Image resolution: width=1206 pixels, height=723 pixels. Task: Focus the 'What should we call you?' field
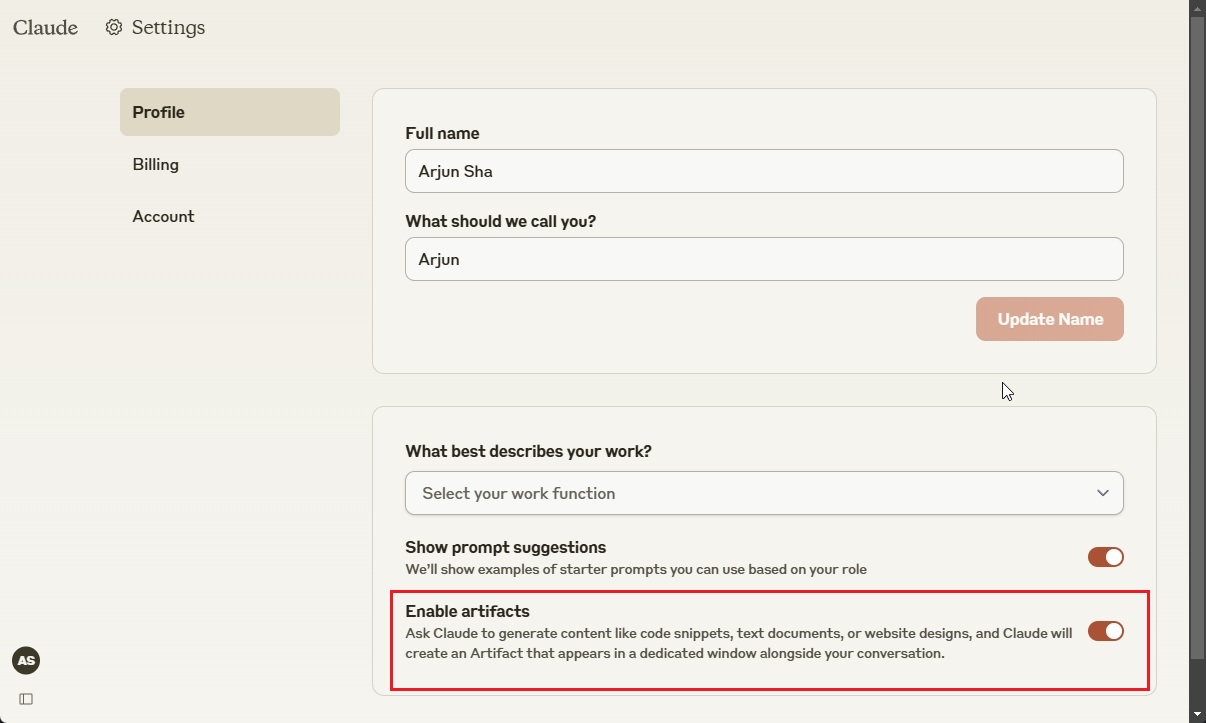click(x=763, y=259)
